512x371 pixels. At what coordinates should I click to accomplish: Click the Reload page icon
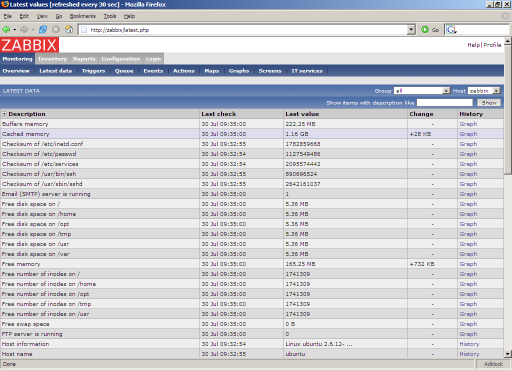tap(43, 30)
